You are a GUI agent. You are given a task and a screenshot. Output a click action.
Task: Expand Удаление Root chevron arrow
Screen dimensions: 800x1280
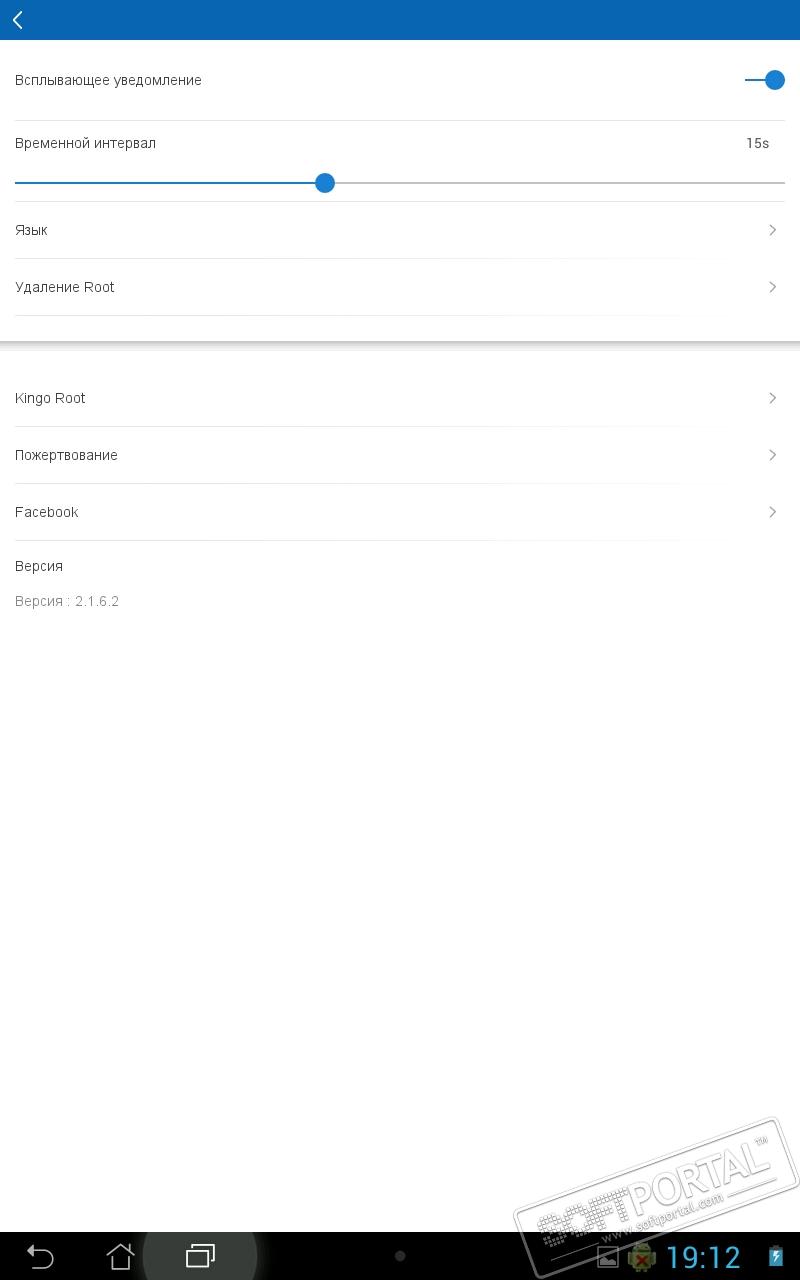(772, 287)
